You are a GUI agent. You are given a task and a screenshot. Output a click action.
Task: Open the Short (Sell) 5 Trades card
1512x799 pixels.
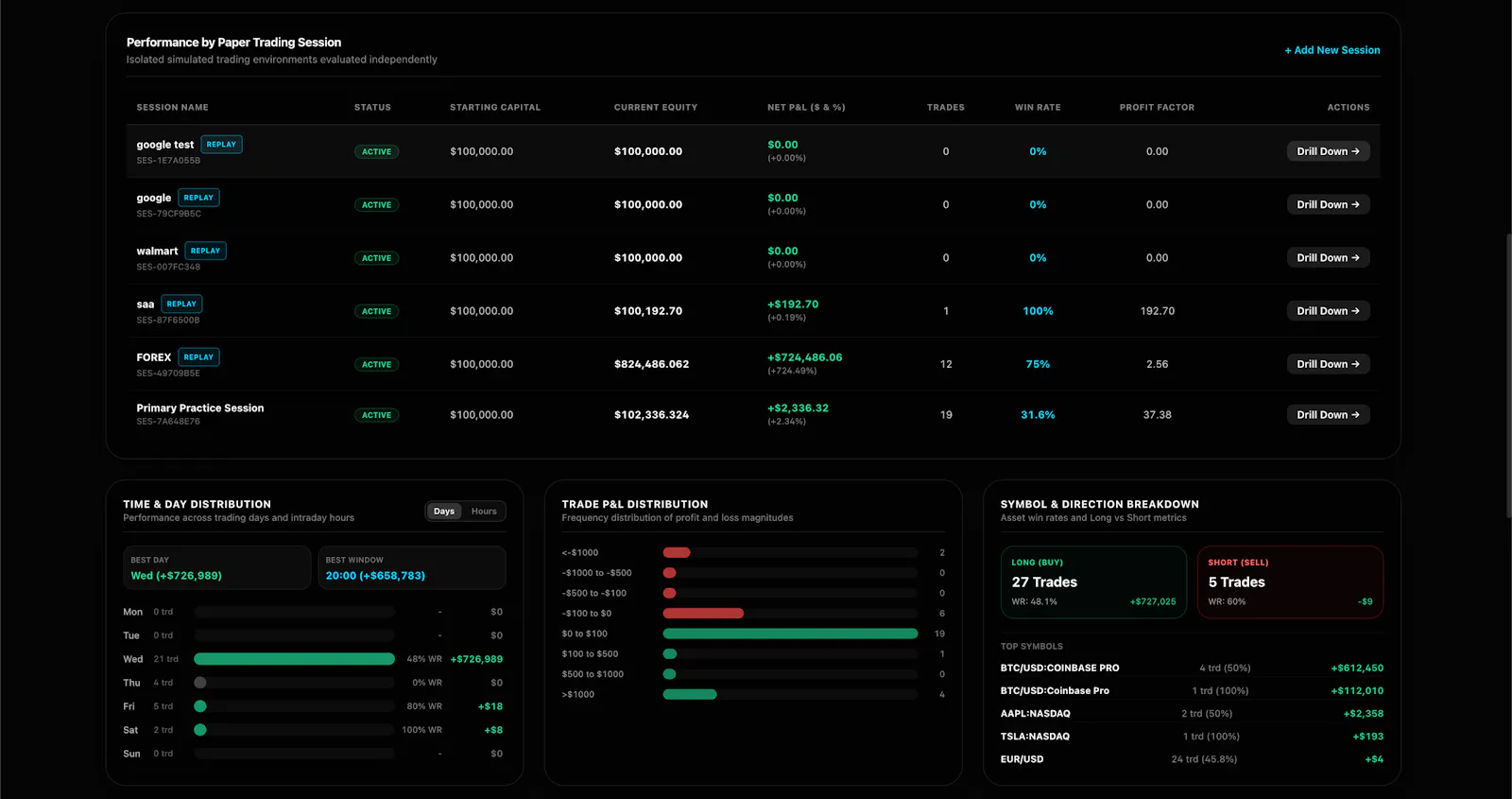pos(1290,582)
